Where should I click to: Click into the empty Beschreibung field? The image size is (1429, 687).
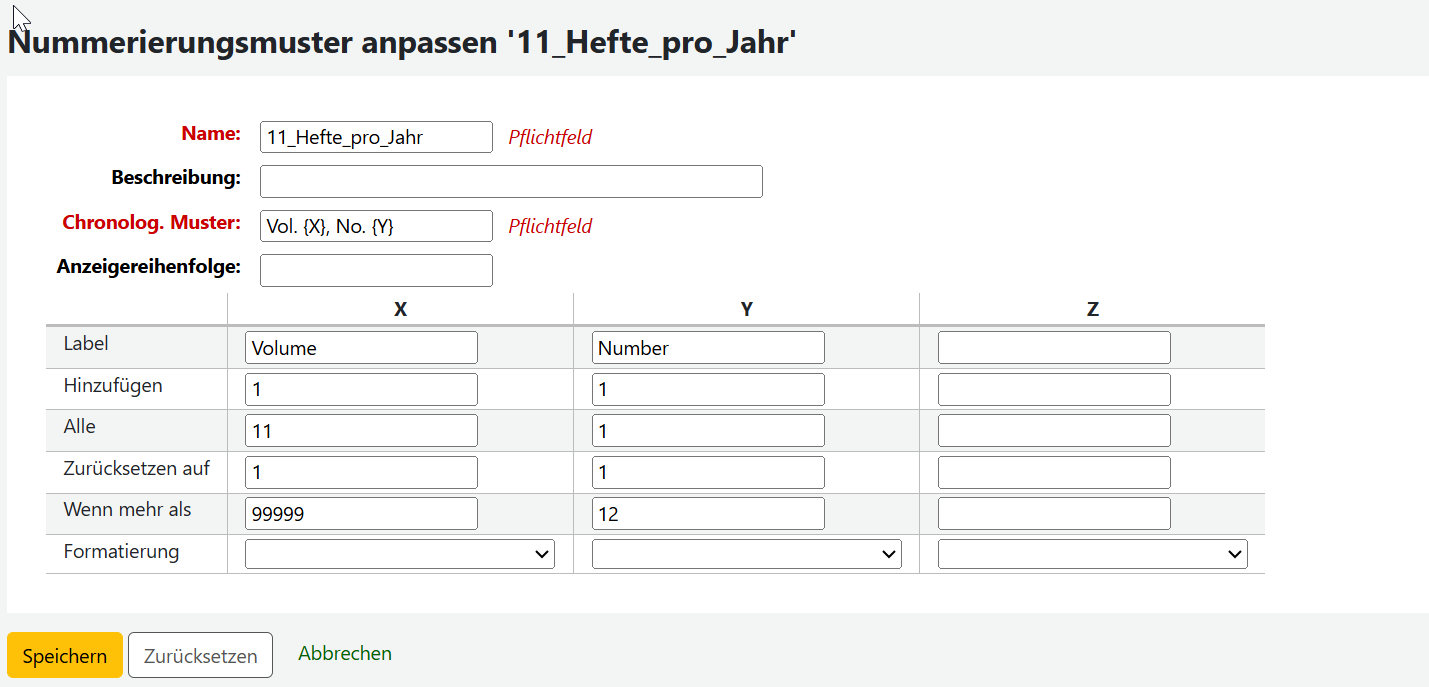(511, 181)
